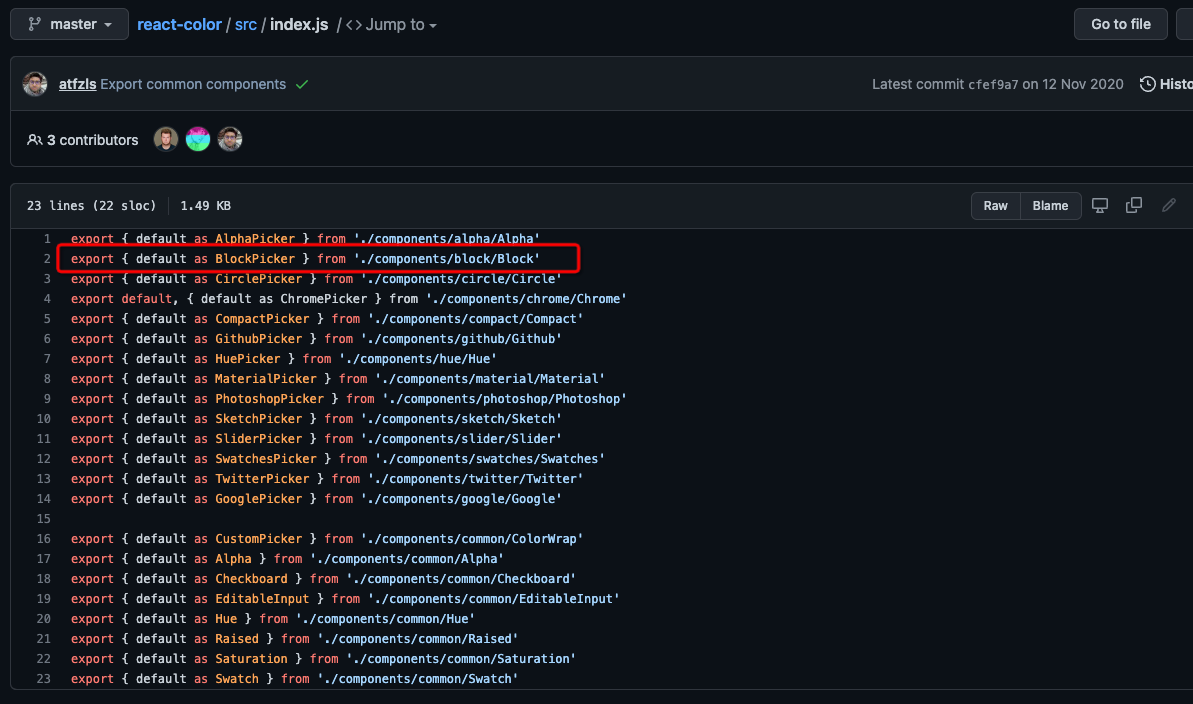The height and width of the screenshot is (704, 1193).
Task: Click the 23 lines (22 sloc) text
Action: tap(91, 205)
